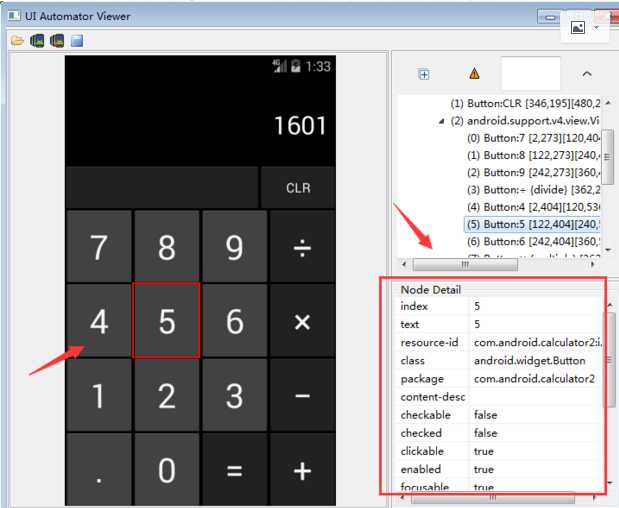Click the 5 key on calculator
Image resolution: width=619 pixels, height=508 pixels.
tap(167, 321)
